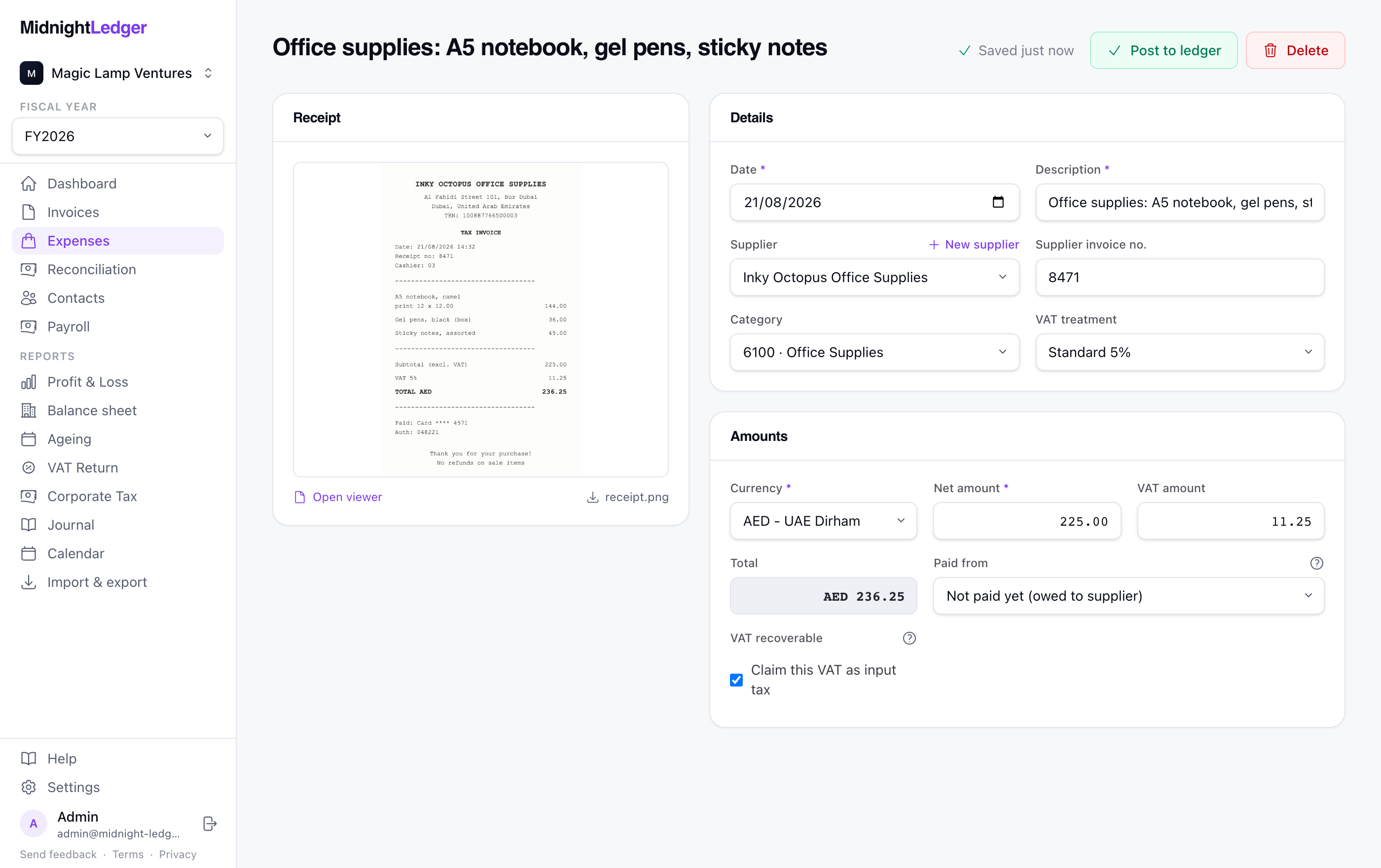Click the Terms footer link
The width and height of the screenshot is (1381, 868).
128,854
